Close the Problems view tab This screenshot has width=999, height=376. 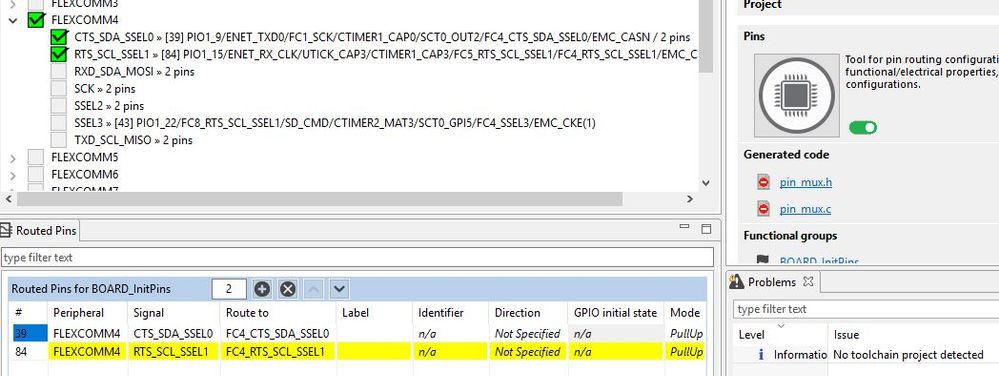click(808, 281)
